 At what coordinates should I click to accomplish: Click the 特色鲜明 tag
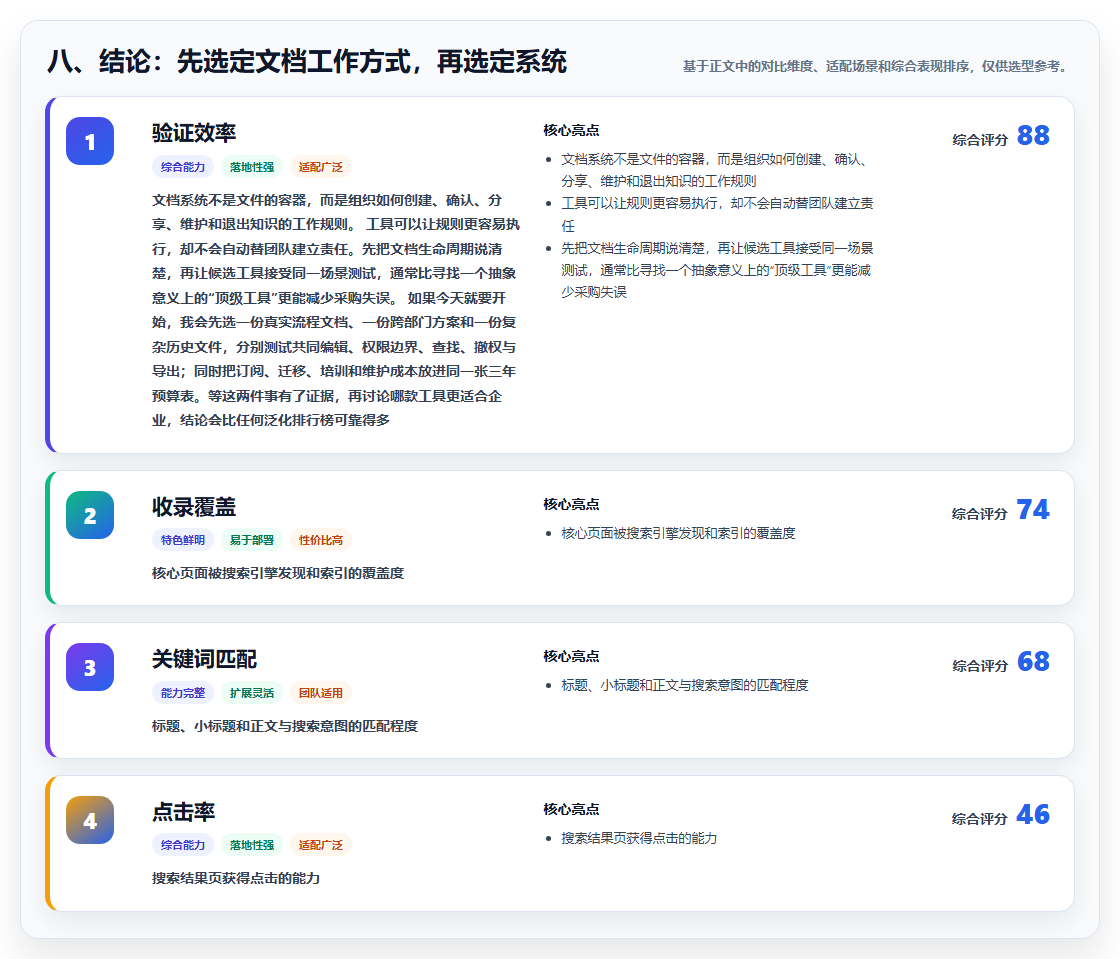[183, 540]
